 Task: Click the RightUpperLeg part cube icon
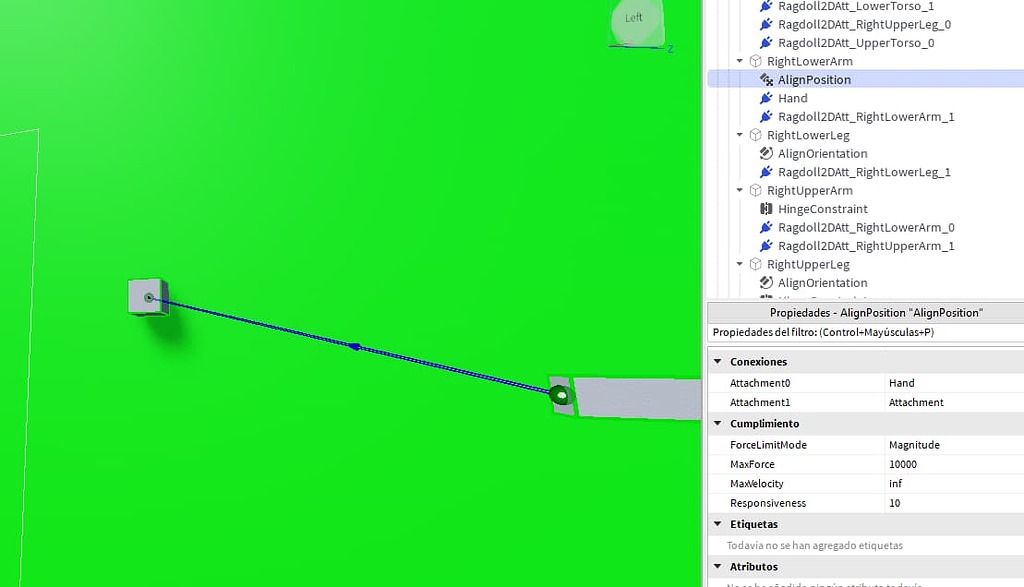click(756, 264)
